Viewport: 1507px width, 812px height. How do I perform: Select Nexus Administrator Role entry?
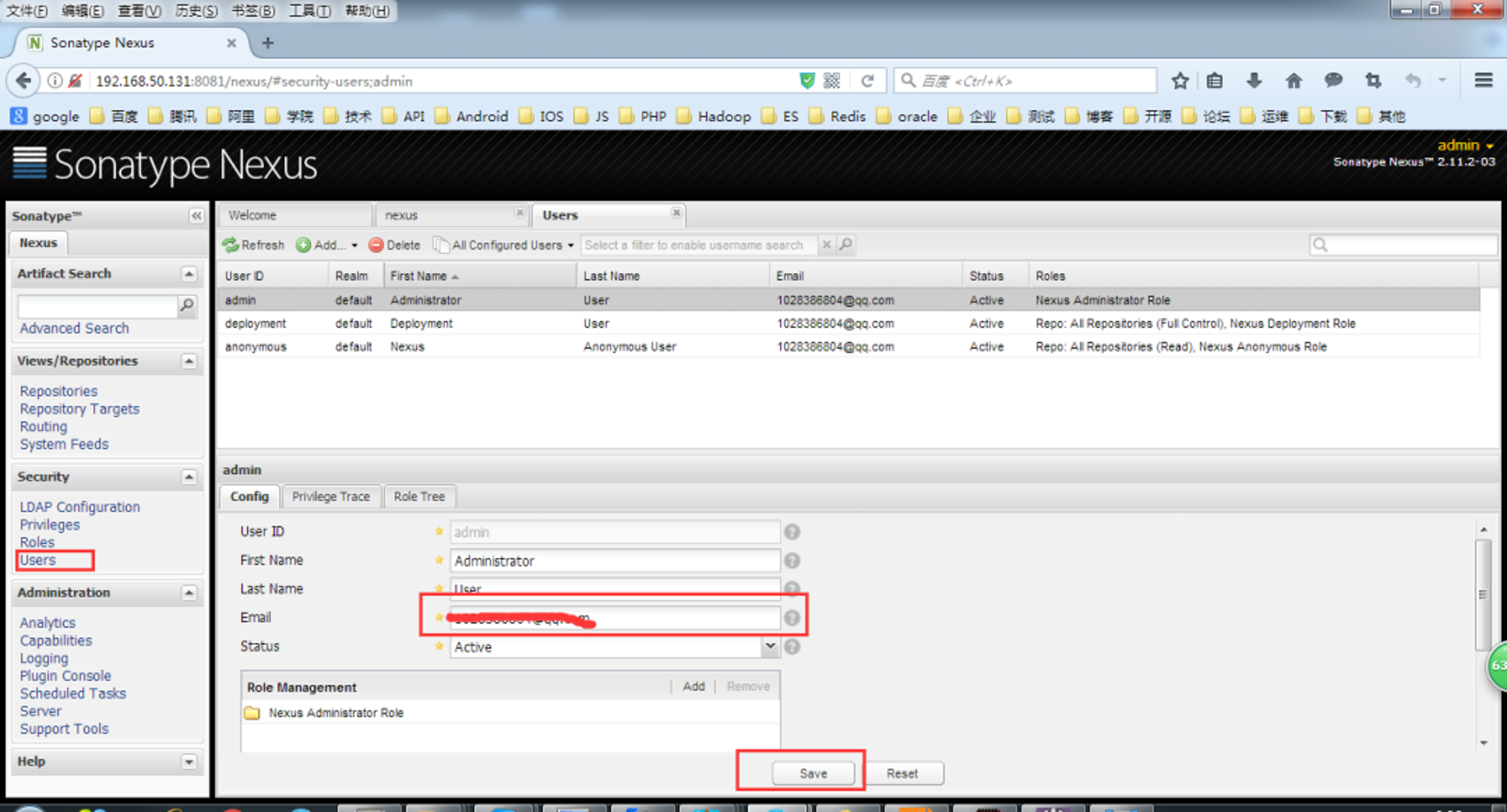[336, 713]
